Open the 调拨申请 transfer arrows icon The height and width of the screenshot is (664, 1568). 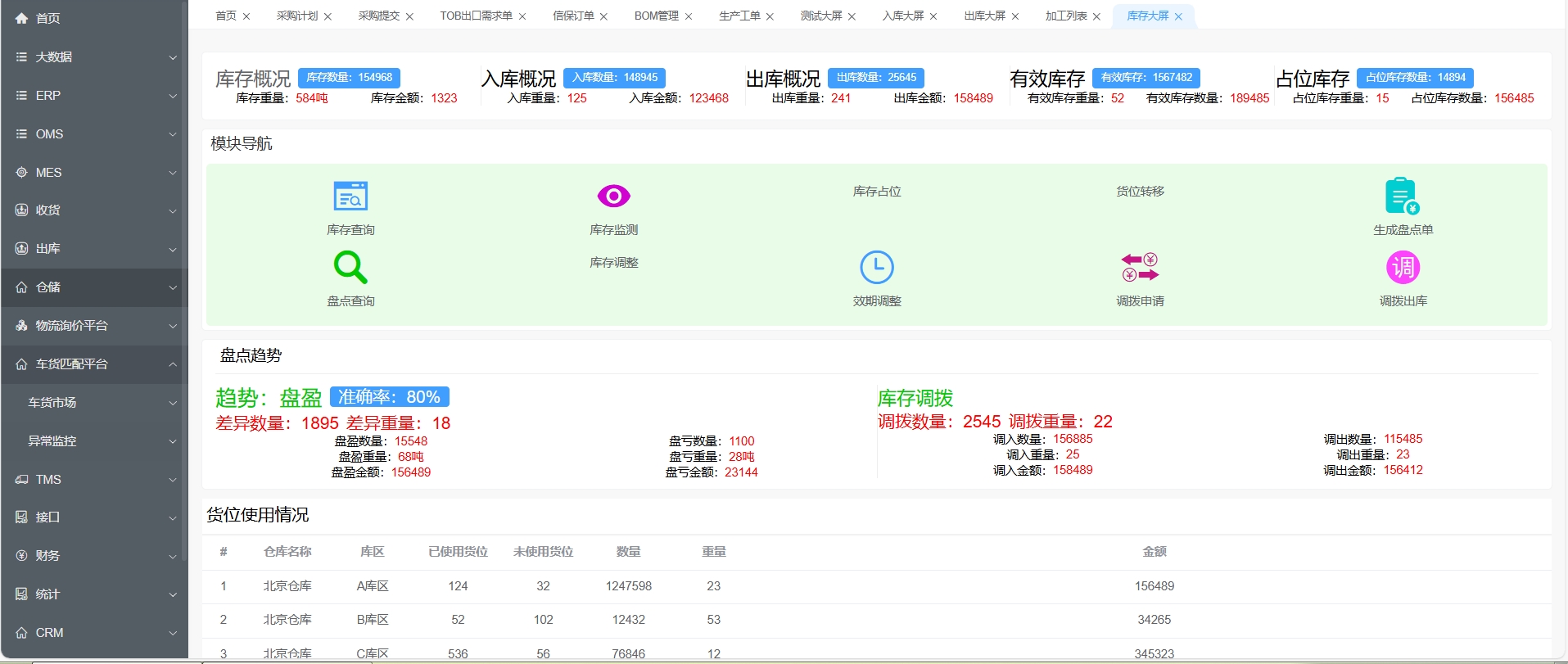point(1140,267)
